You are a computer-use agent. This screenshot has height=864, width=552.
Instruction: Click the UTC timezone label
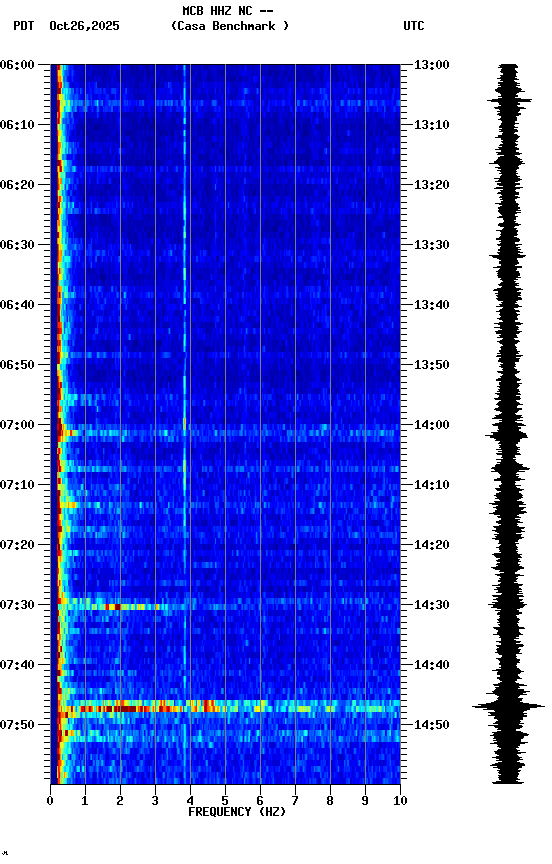(x=414, y=26)
